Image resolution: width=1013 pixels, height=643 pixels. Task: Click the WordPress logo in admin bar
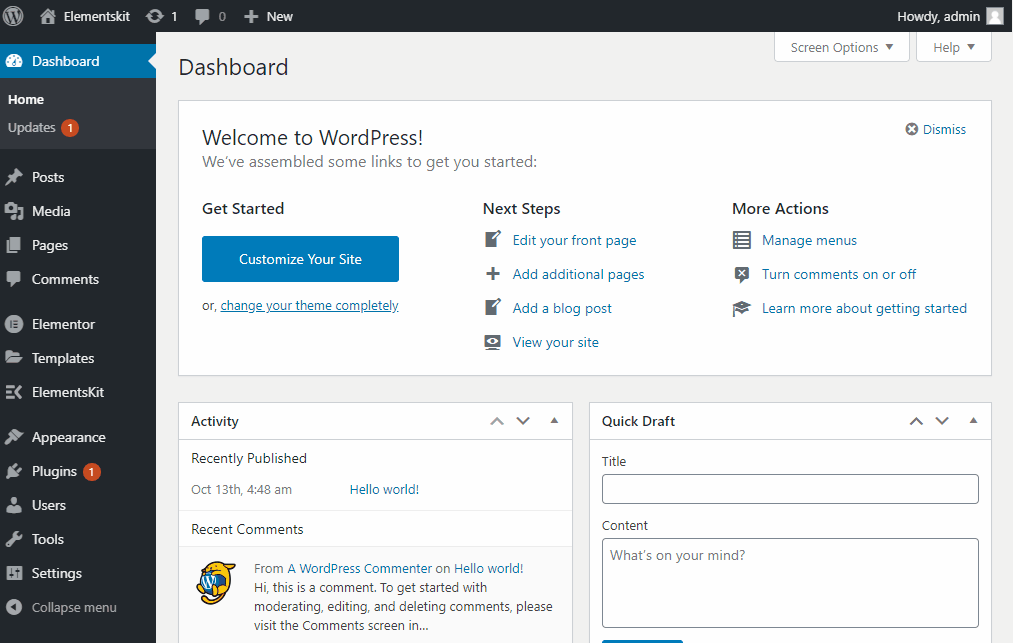pyautogui.click(x=13, y=16)
